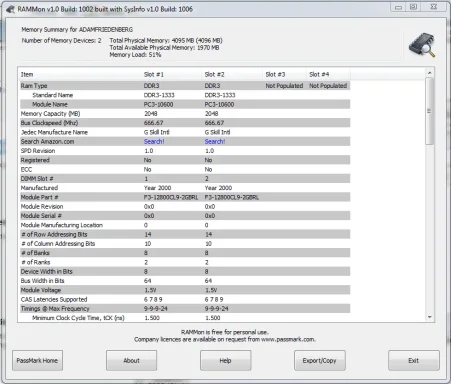This screenshot has height=384, width=451.
Task: Select the Manufactured row label
Action: tap(39, 188)
